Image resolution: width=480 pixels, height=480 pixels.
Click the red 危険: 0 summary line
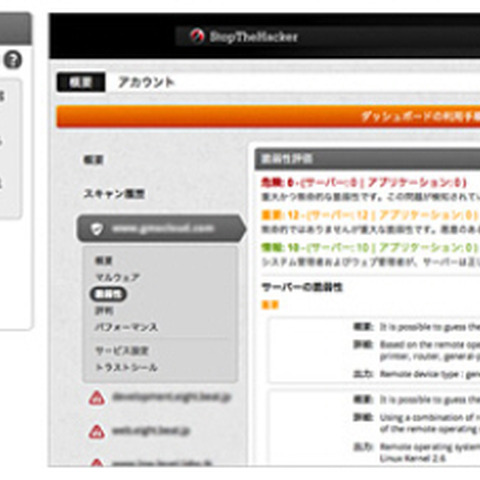363,182
